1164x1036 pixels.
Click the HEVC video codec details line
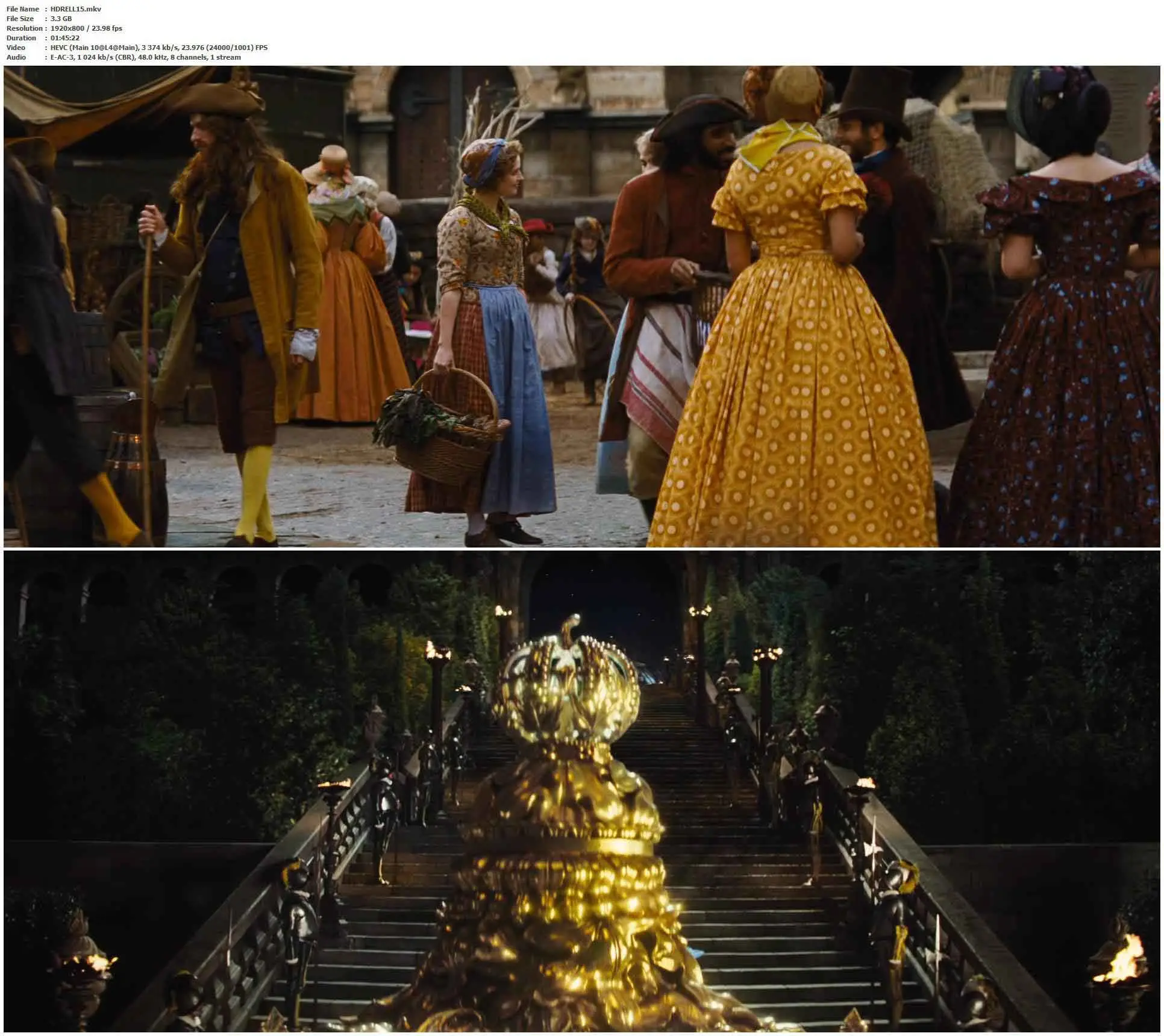point(159,48)
